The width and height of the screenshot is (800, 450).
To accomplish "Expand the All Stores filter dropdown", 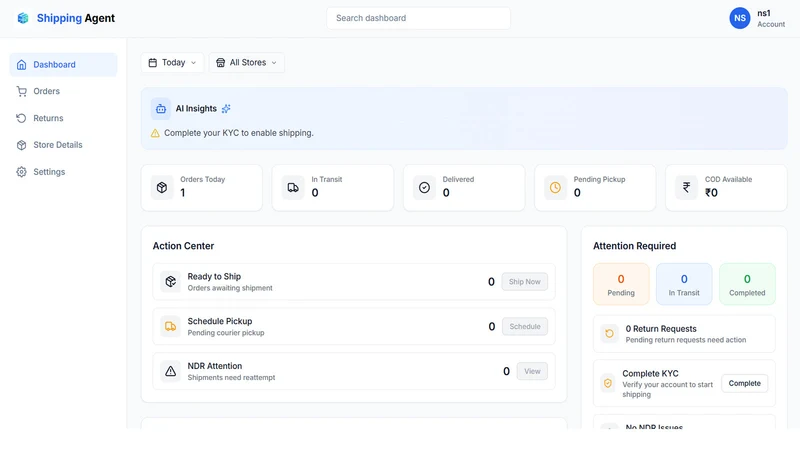I will click(246, 63).
